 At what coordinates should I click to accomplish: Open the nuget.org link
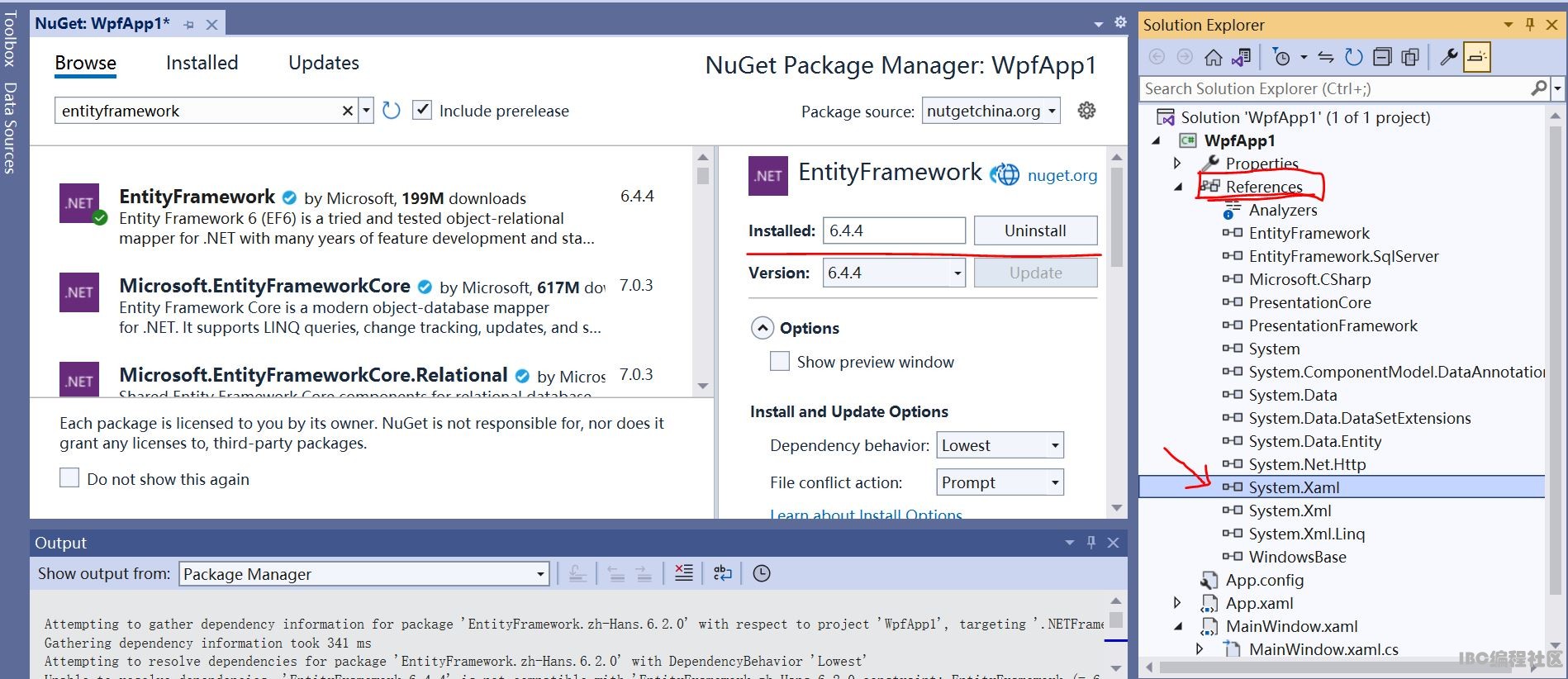(1062, 175)
